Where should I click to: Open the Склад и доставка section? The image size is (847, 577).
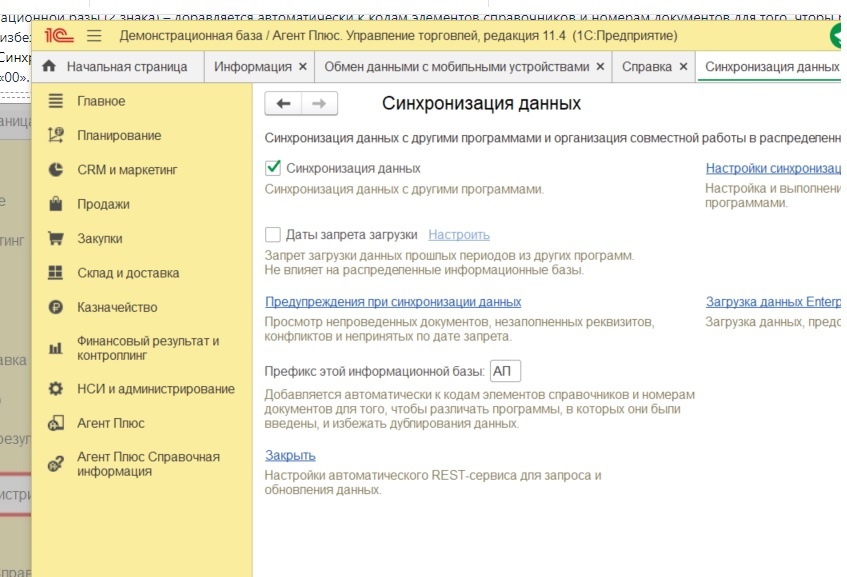[x=128, y=273]
